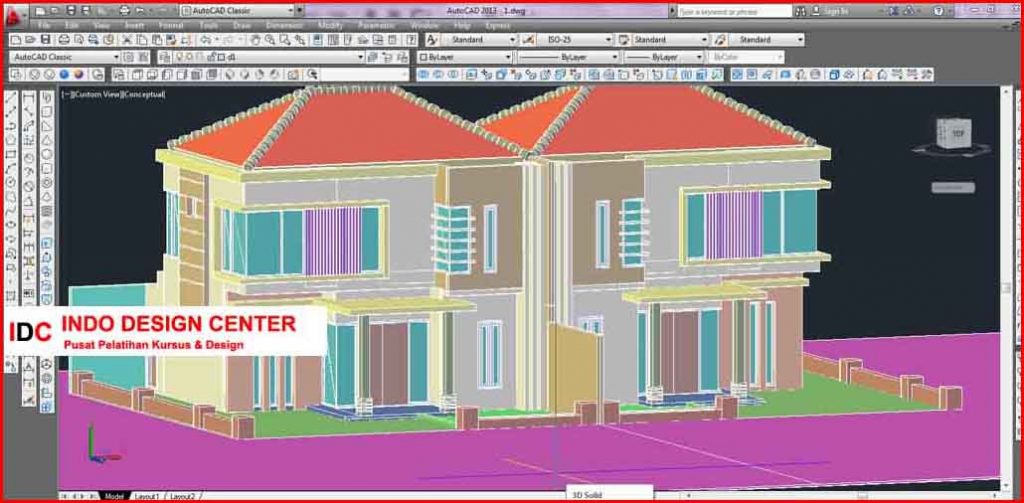The width and height of the screenshot is (1024, 503).
Task: Open the Layer Properties Manager icon
Action: (x=164, y=57)
